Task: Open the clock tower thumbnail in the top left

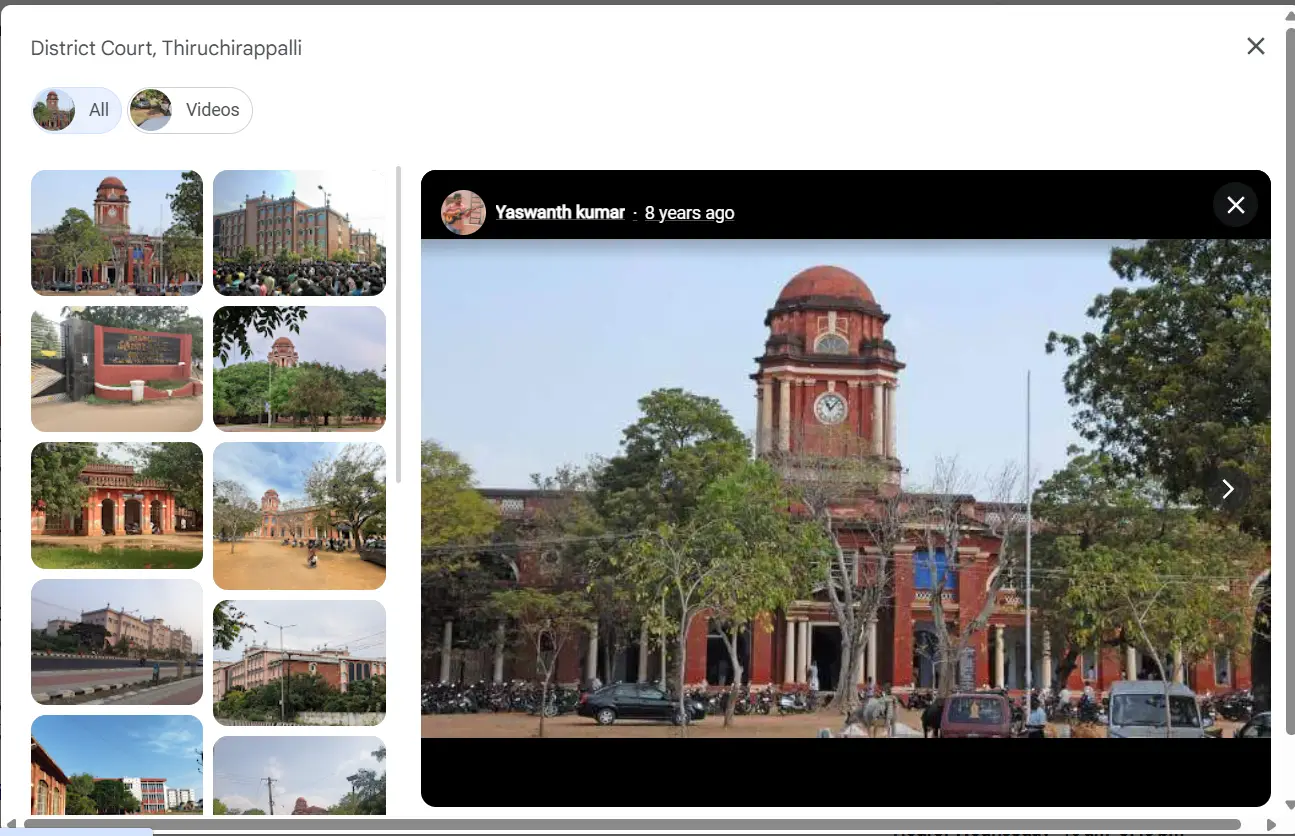Action: click(117, 233)
